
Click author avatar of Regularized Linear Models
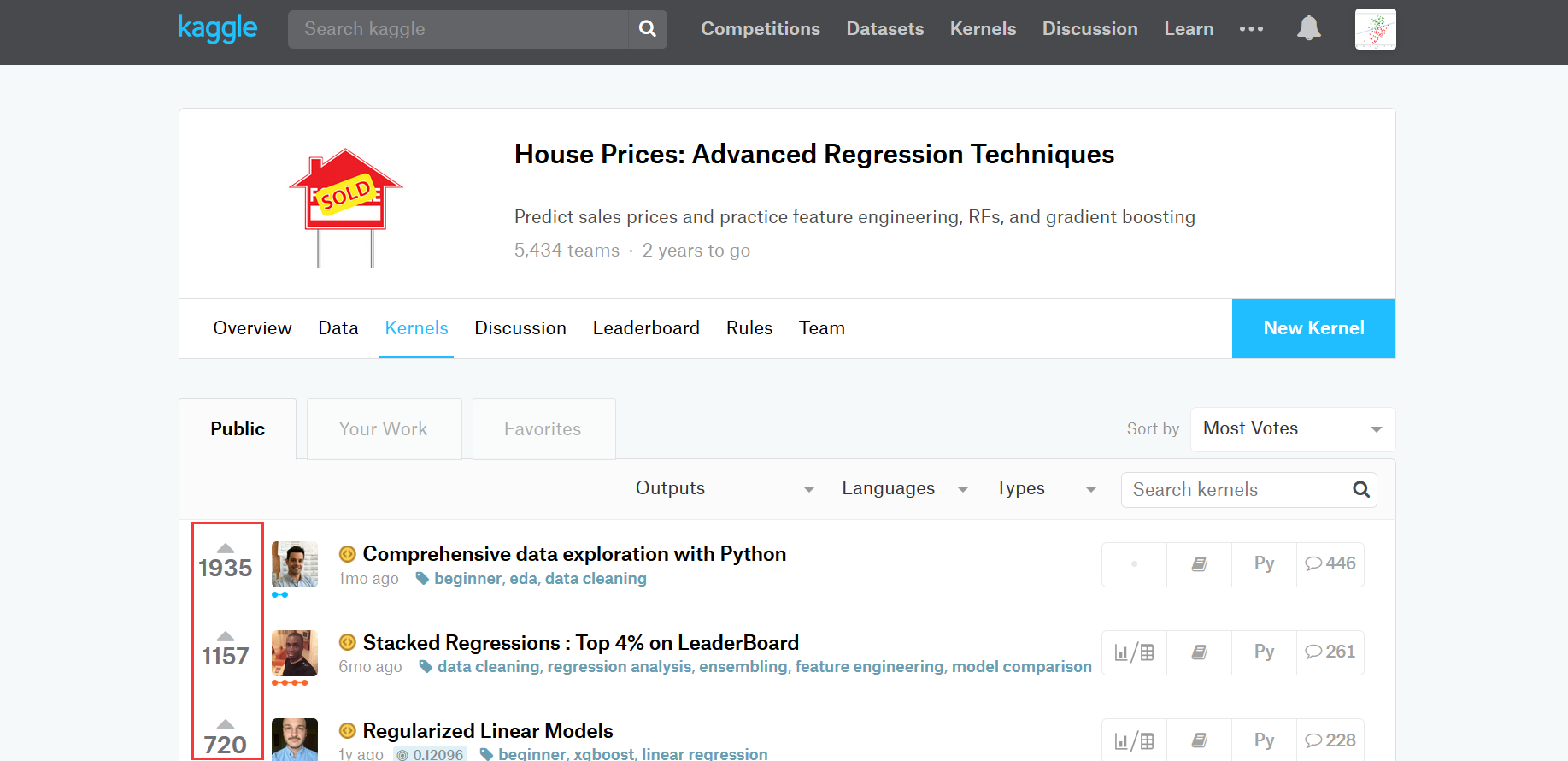(295, 740)
